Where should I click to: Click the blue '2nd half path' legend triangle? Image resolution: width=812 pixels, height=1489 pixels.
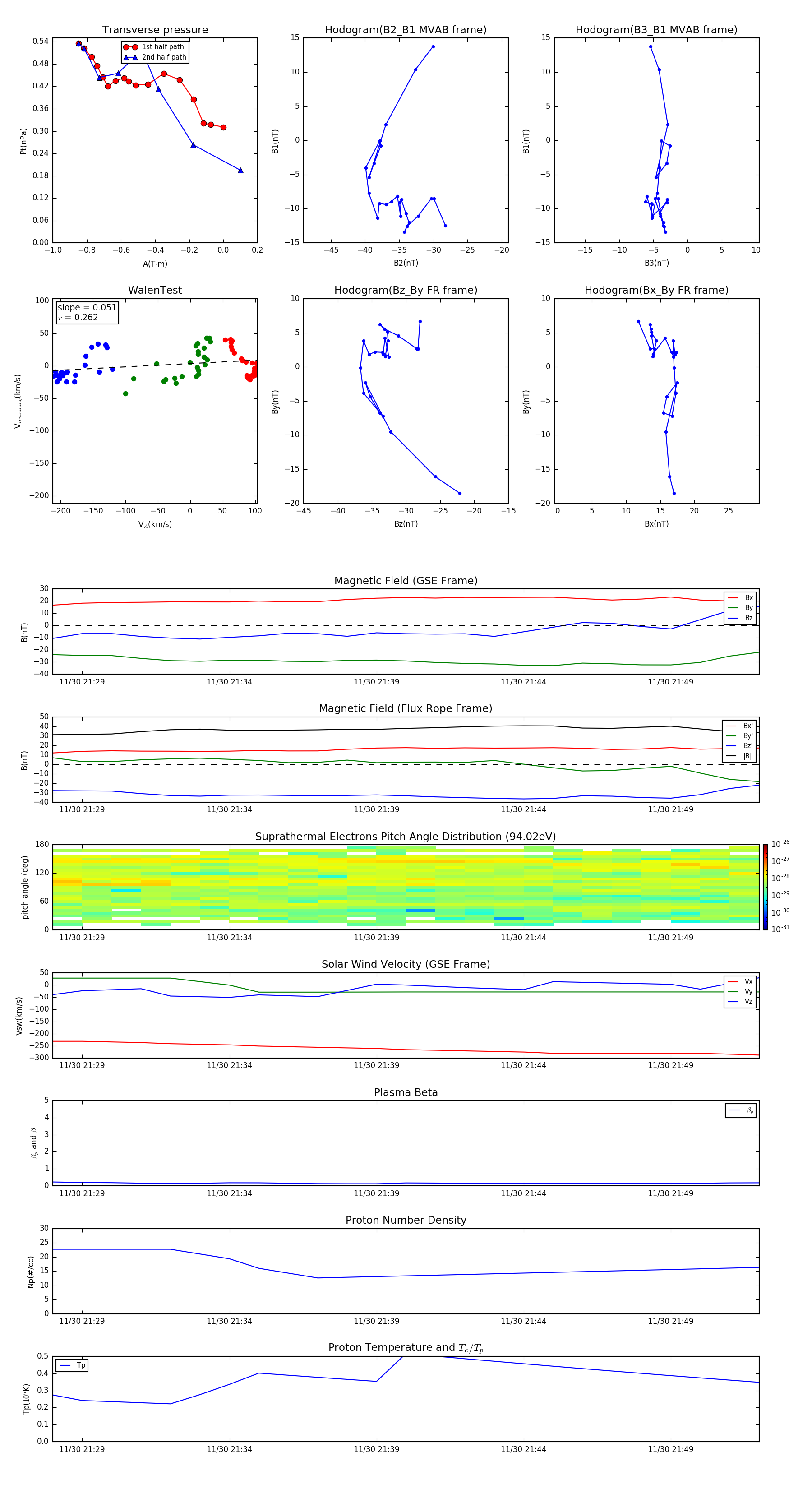[131, 57]
